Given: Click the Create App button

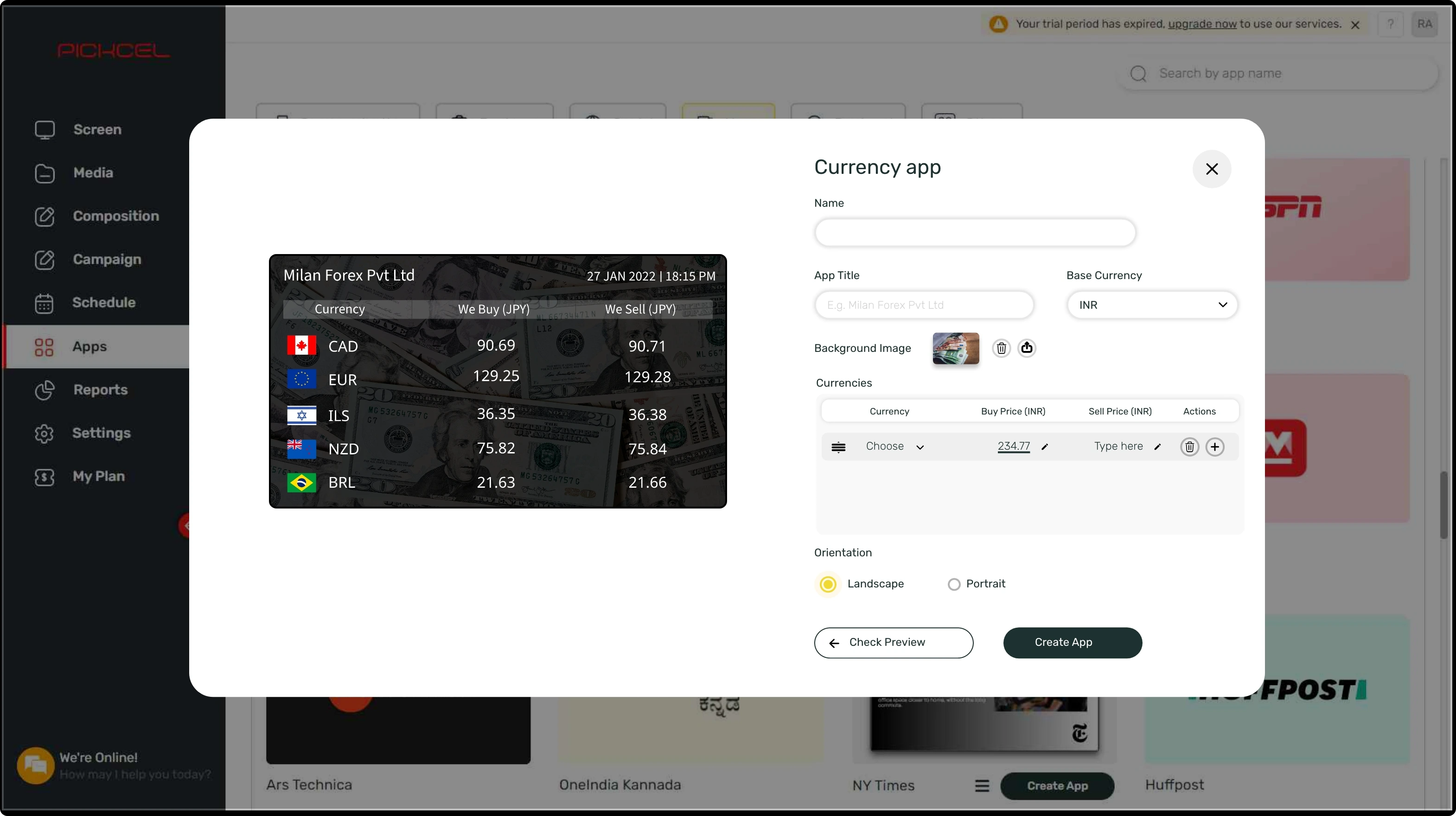Looking at the screenshot, I should tap(1072, 642).
